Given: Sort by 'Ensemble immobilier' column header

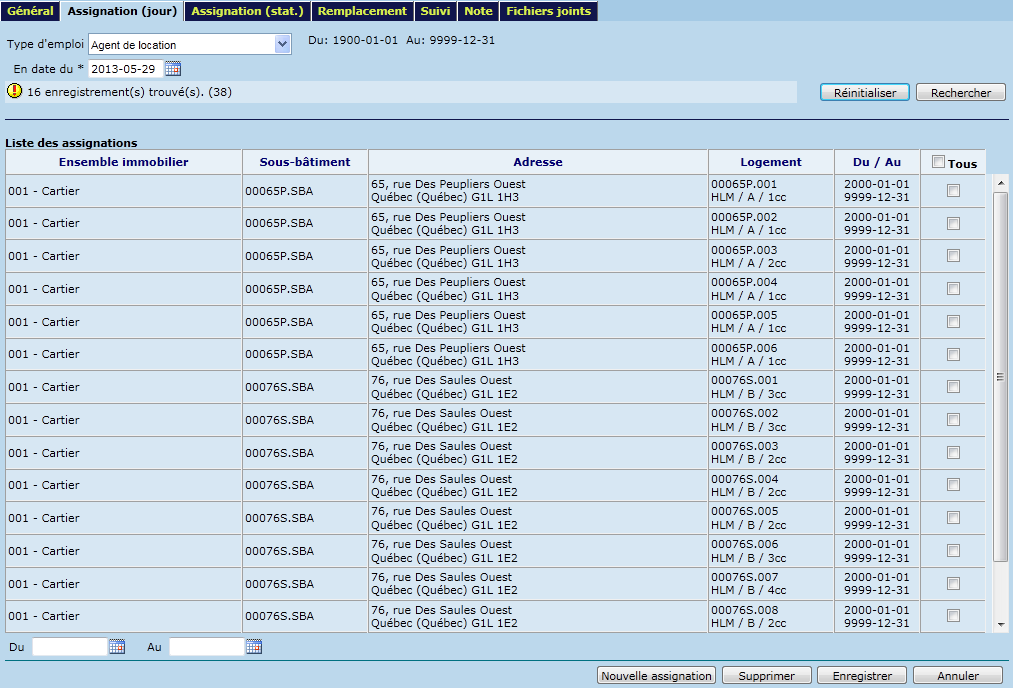Looking at the screenshot, I should [123, 162].
